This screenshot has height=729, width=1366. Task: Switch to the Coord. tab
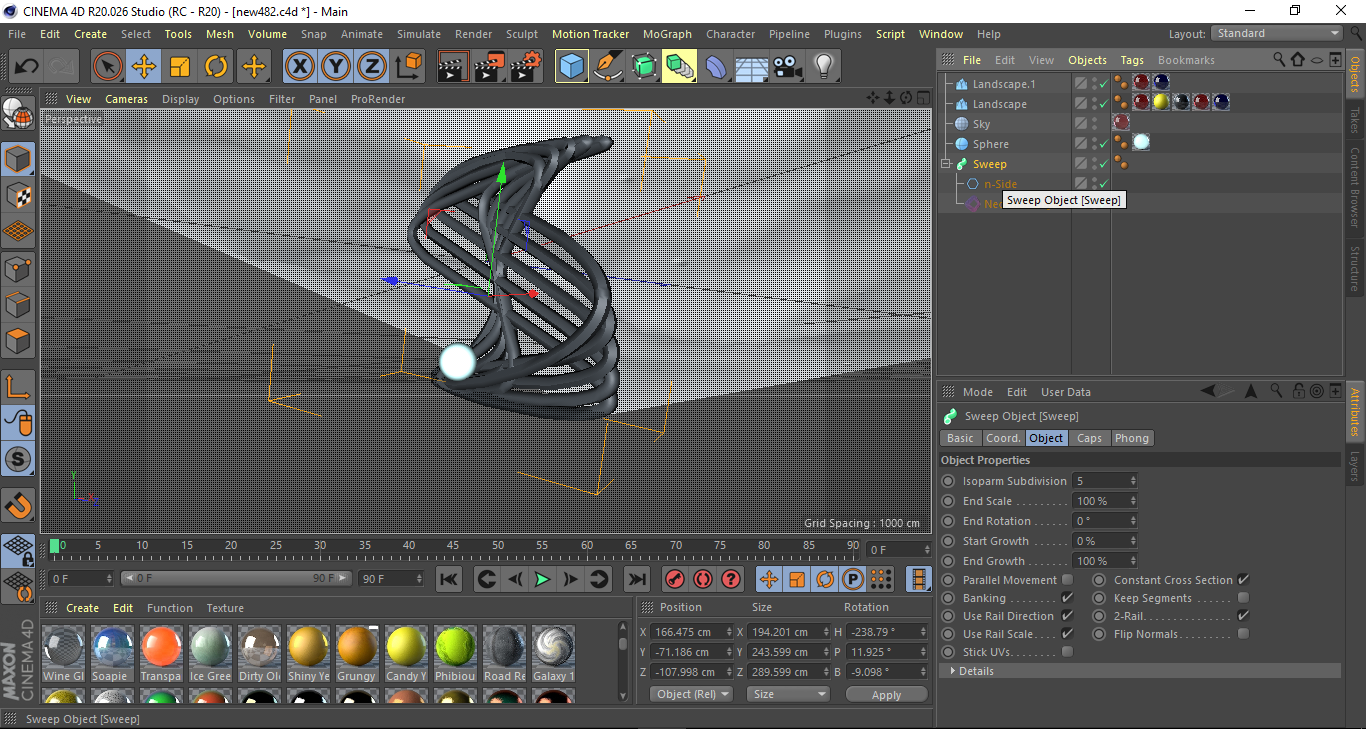tap(1003, 438)
